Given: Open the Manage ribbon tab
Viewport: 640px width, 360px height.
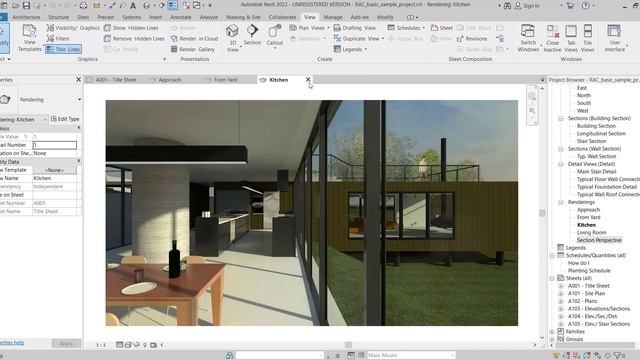Looking at the screenshot, I should pyautogui.click(x=333, y=17).
